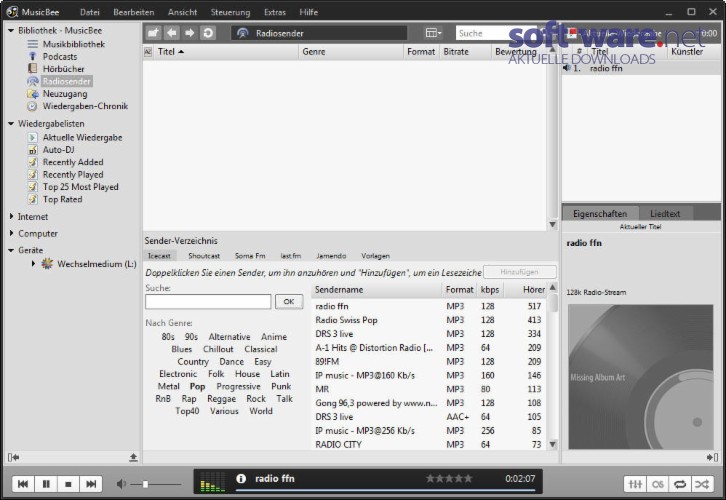Adjust the volume slider

point(156,484)
